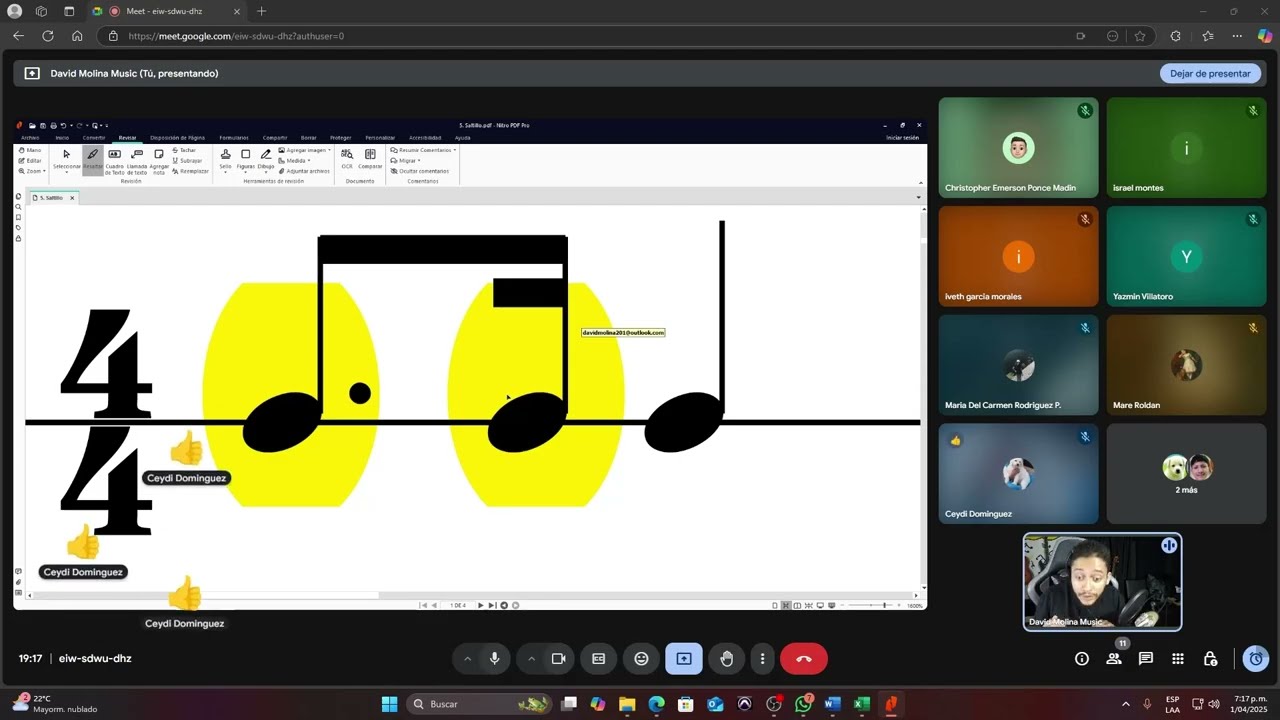This screenshot has height=720, width=1280.
Task: Click Ocultar comentarios in the ribbon
Action: point(420,171)
